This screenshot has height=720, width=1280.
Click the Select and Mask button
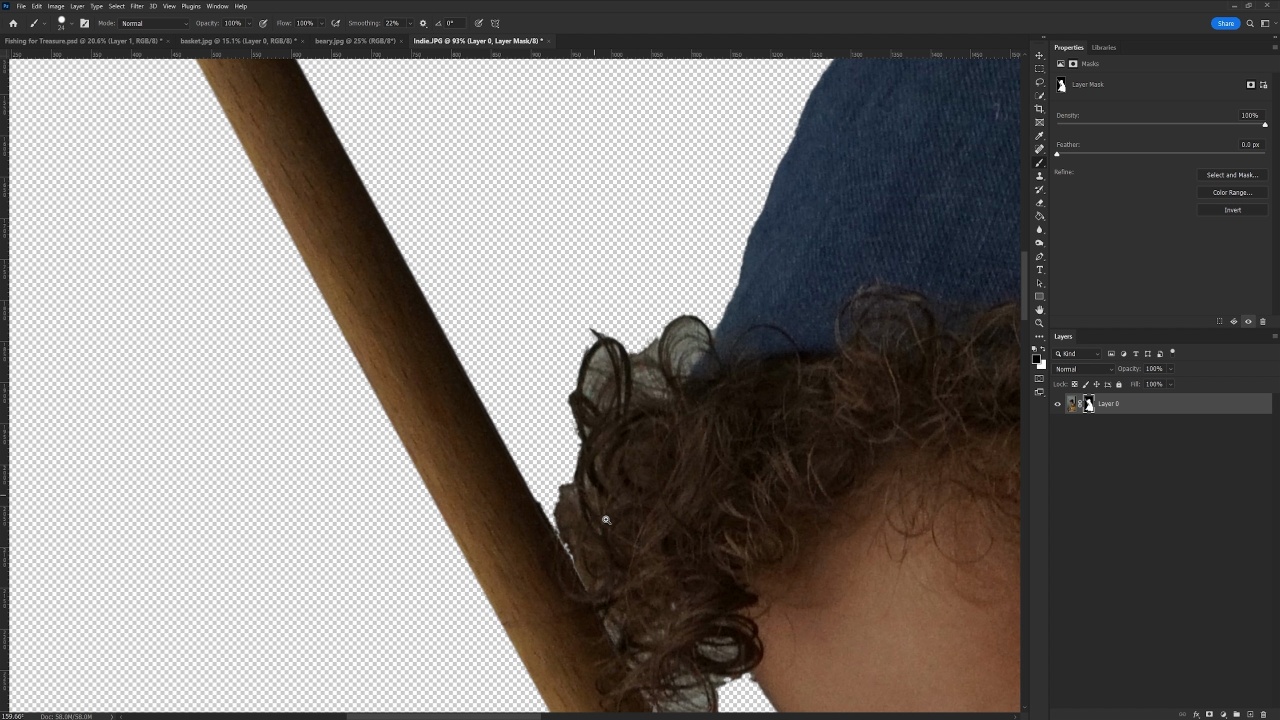click(1232, 175)
